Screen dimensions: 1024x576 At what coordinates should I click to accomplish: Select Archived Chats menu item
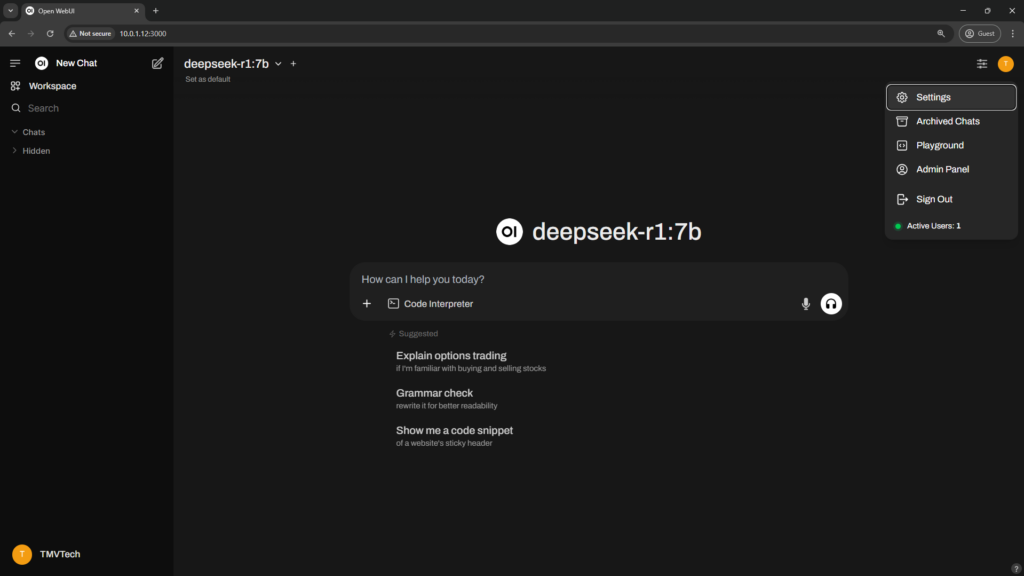947,121
